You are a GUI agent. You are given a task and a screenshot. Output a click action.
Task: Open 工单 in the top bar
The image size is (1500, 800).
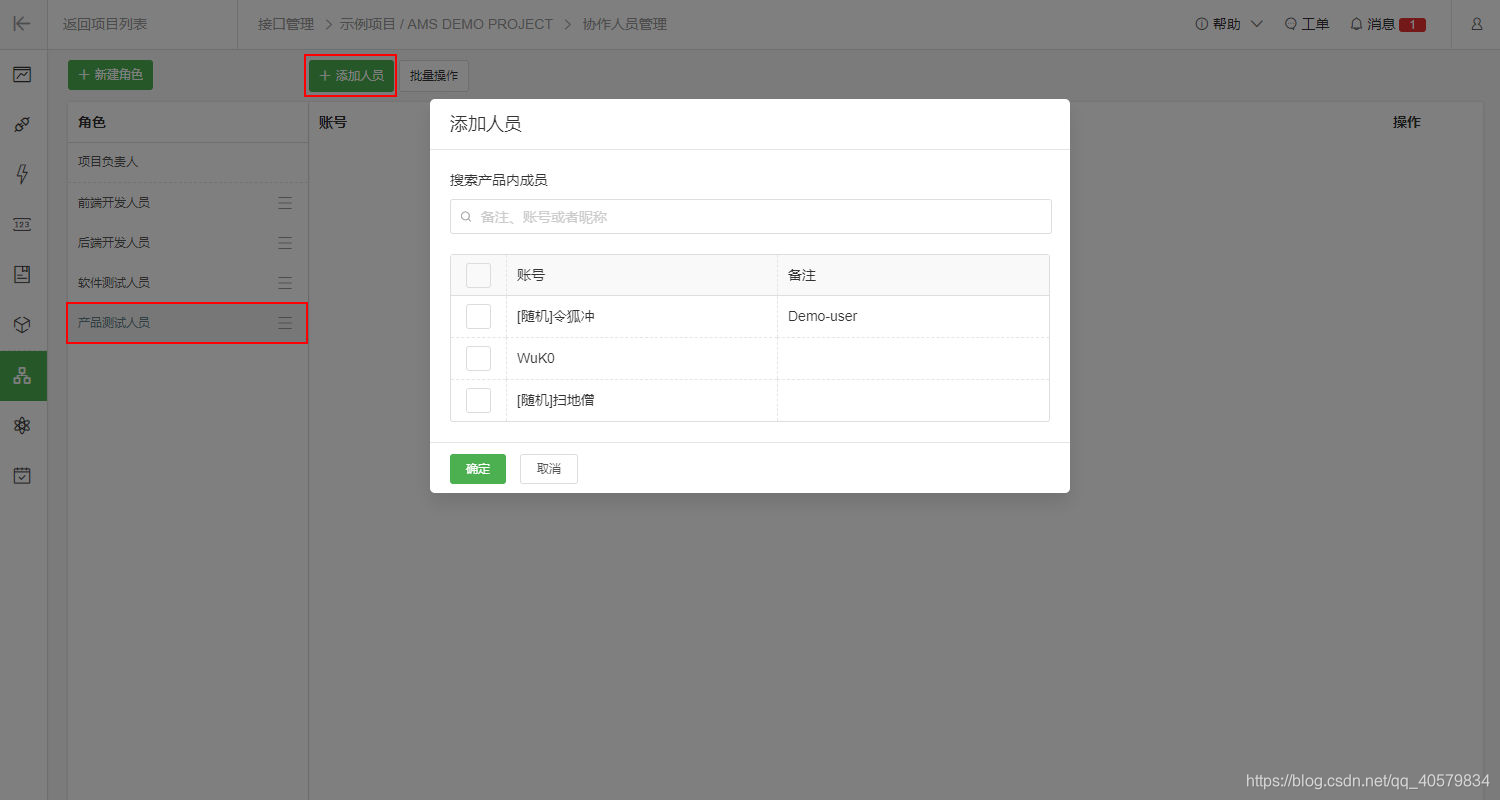coord(1307,24)
